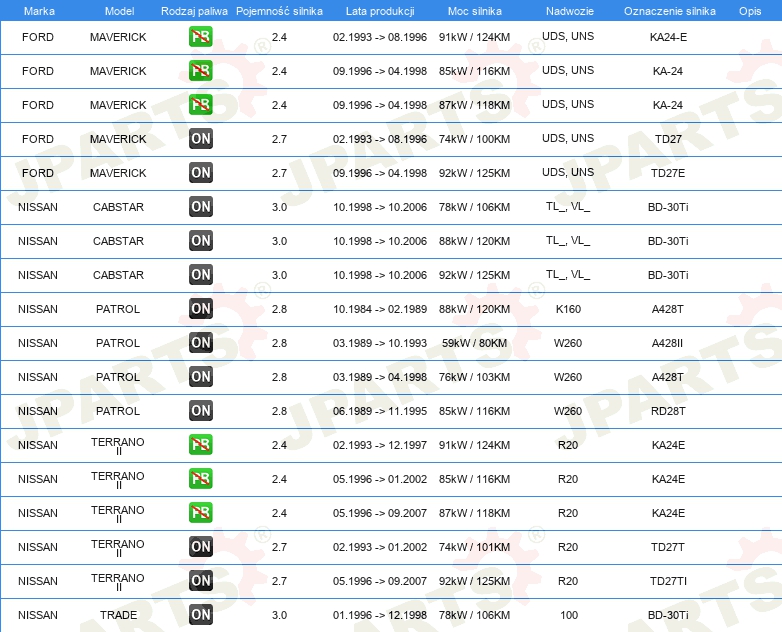
Task: Select engine code TD27T
Action: click(668, 547)
